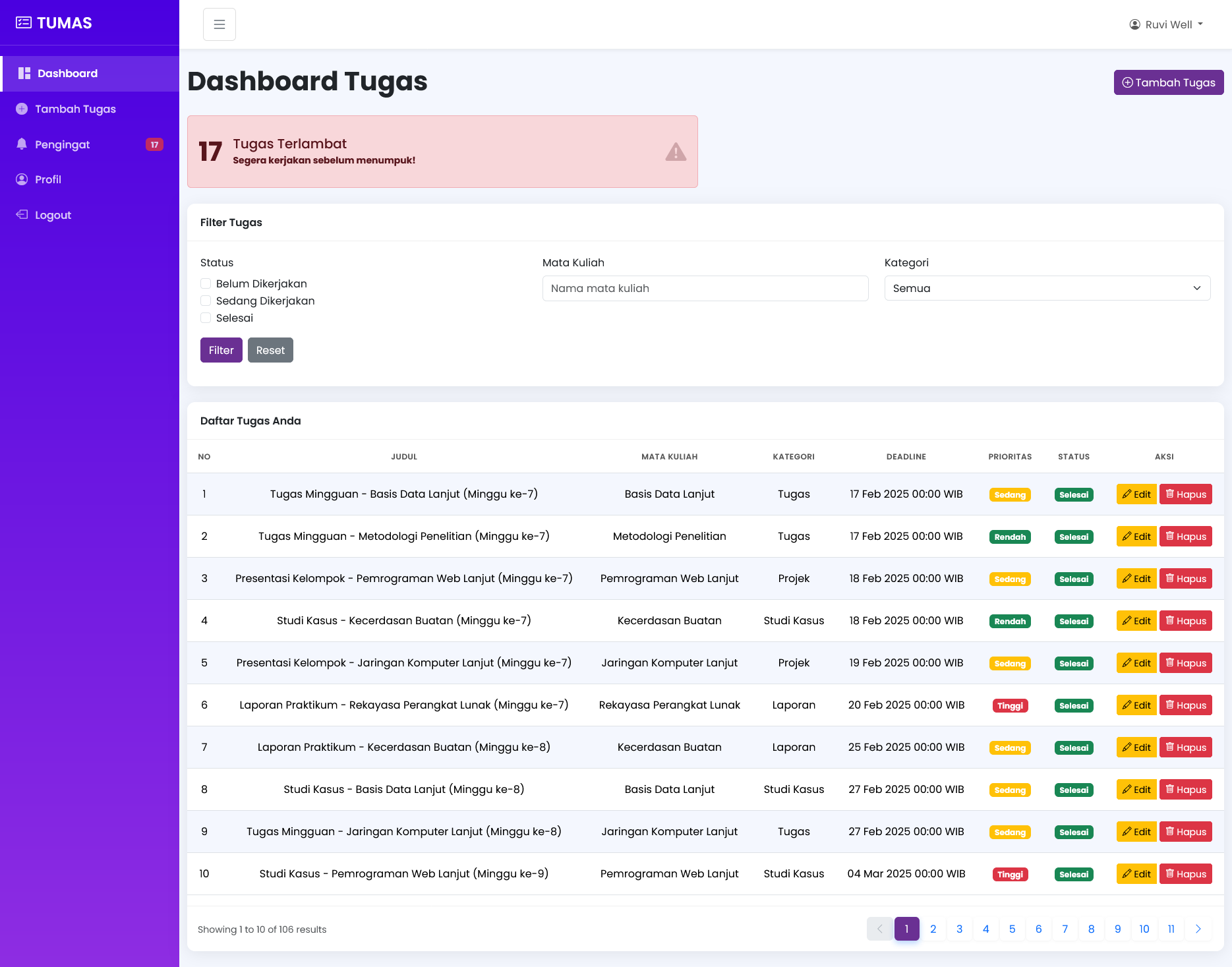Click the Tambah Tugas plus icon in sidebar

coord(22,109)
